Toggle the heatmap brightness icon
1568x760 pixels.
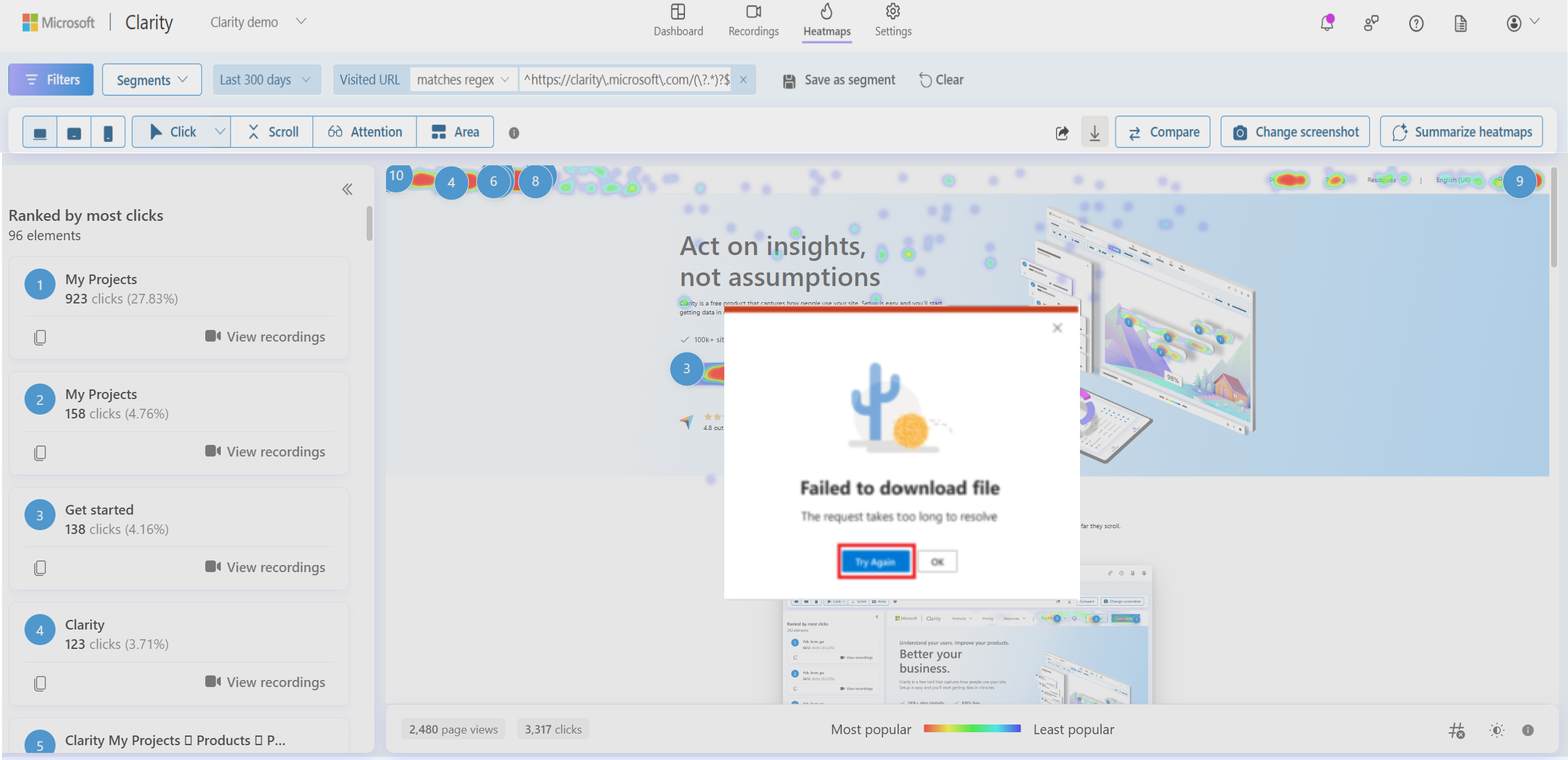coord(1496,730)
